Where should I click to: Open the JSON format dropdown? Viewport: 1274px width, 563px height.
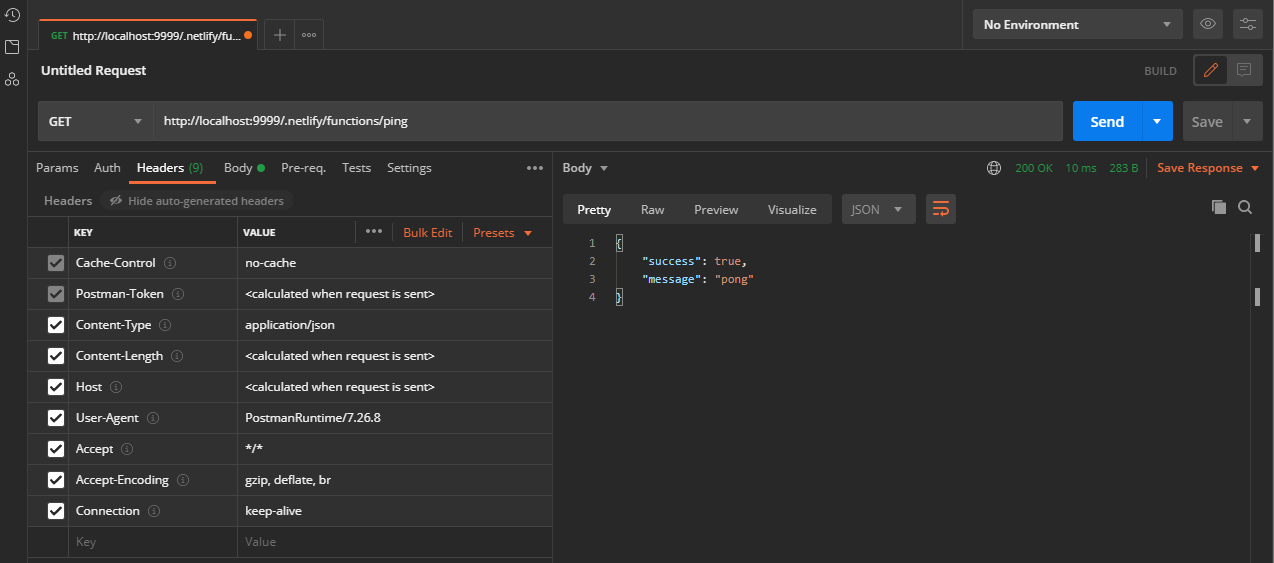[x=878, y=209]
